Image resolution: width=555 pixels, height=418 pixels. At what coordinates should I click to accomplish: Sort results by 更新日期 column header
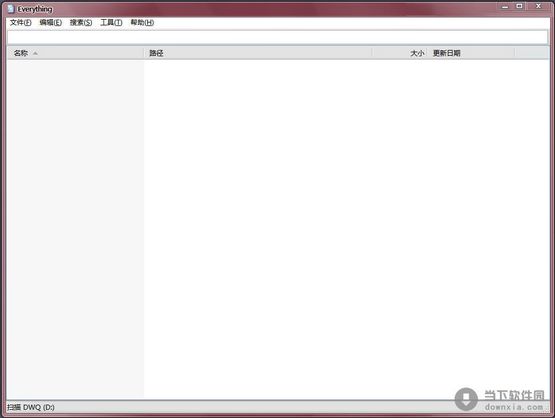pyautogui.click(x=471, y=53)
